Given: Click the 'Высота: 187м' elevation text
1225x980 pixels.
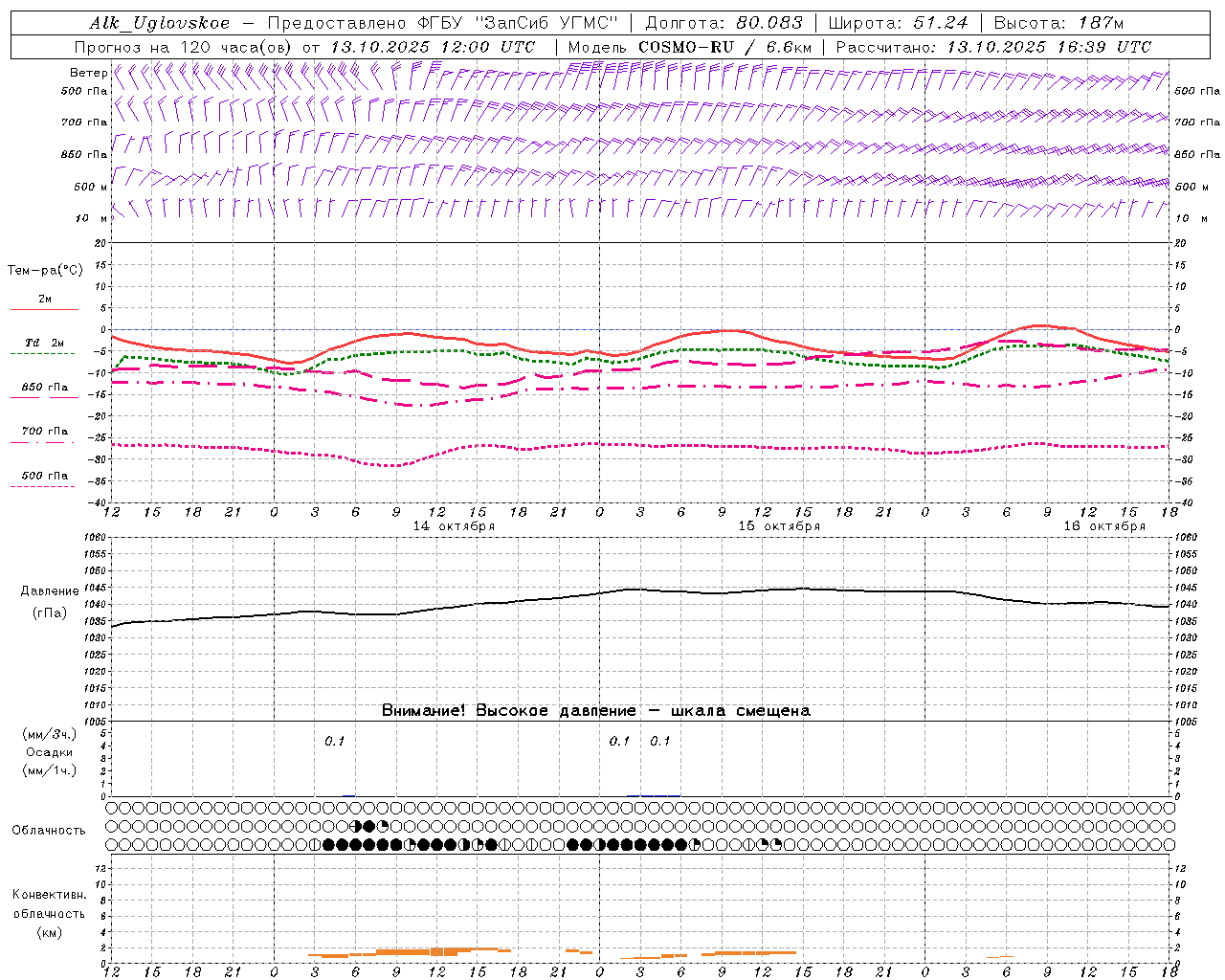Looking at the screenshot, I should [1058, 23].
